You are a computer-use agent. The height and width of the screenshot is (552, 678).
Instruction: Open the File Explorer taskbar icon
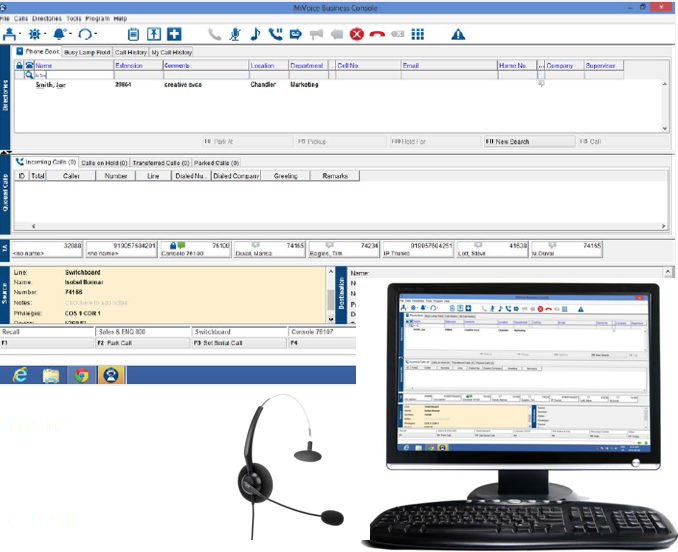tap(51, 375)
